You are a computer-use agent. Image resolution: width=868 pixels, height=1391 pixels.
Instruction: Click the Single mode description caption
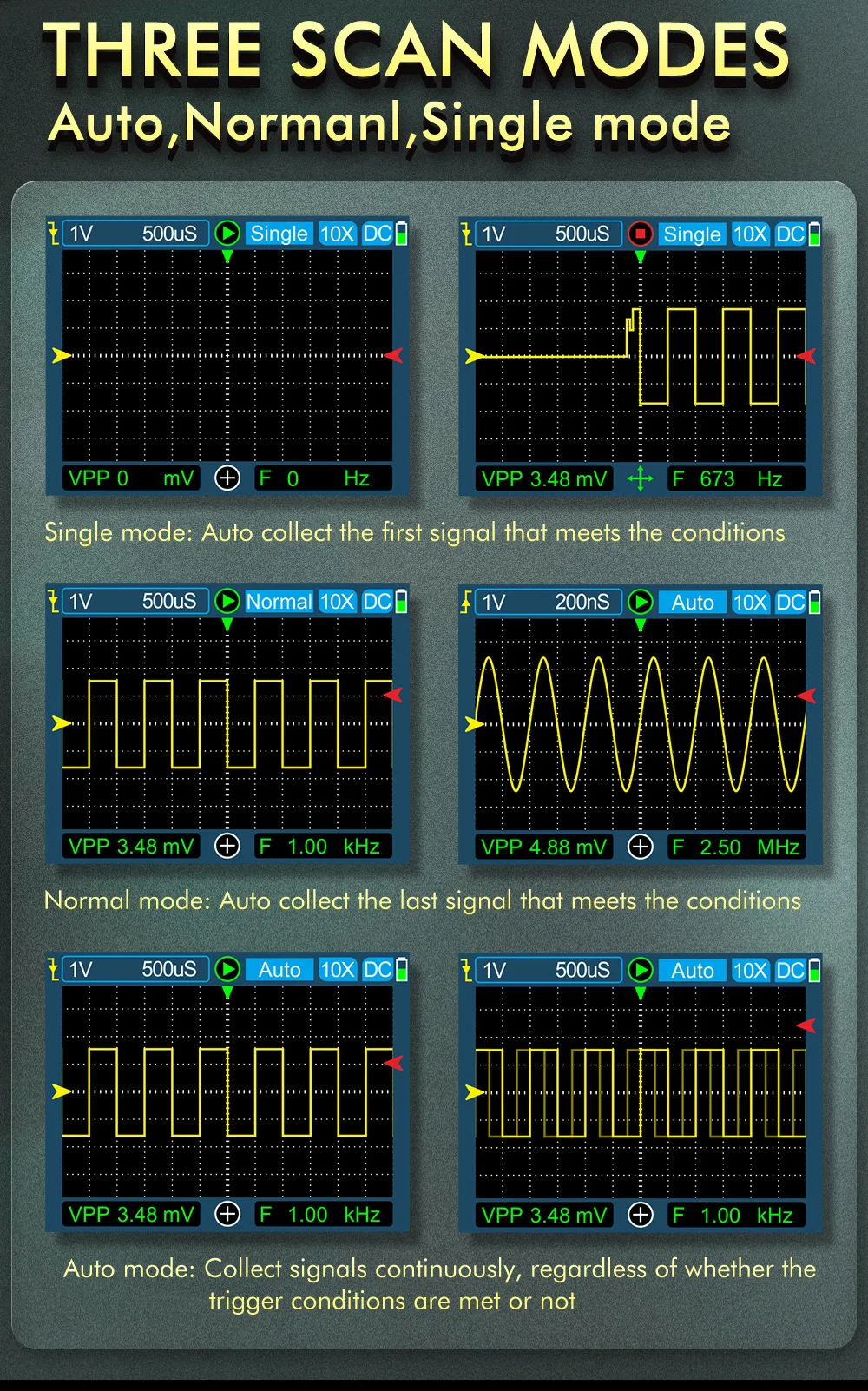coord(415,532)
